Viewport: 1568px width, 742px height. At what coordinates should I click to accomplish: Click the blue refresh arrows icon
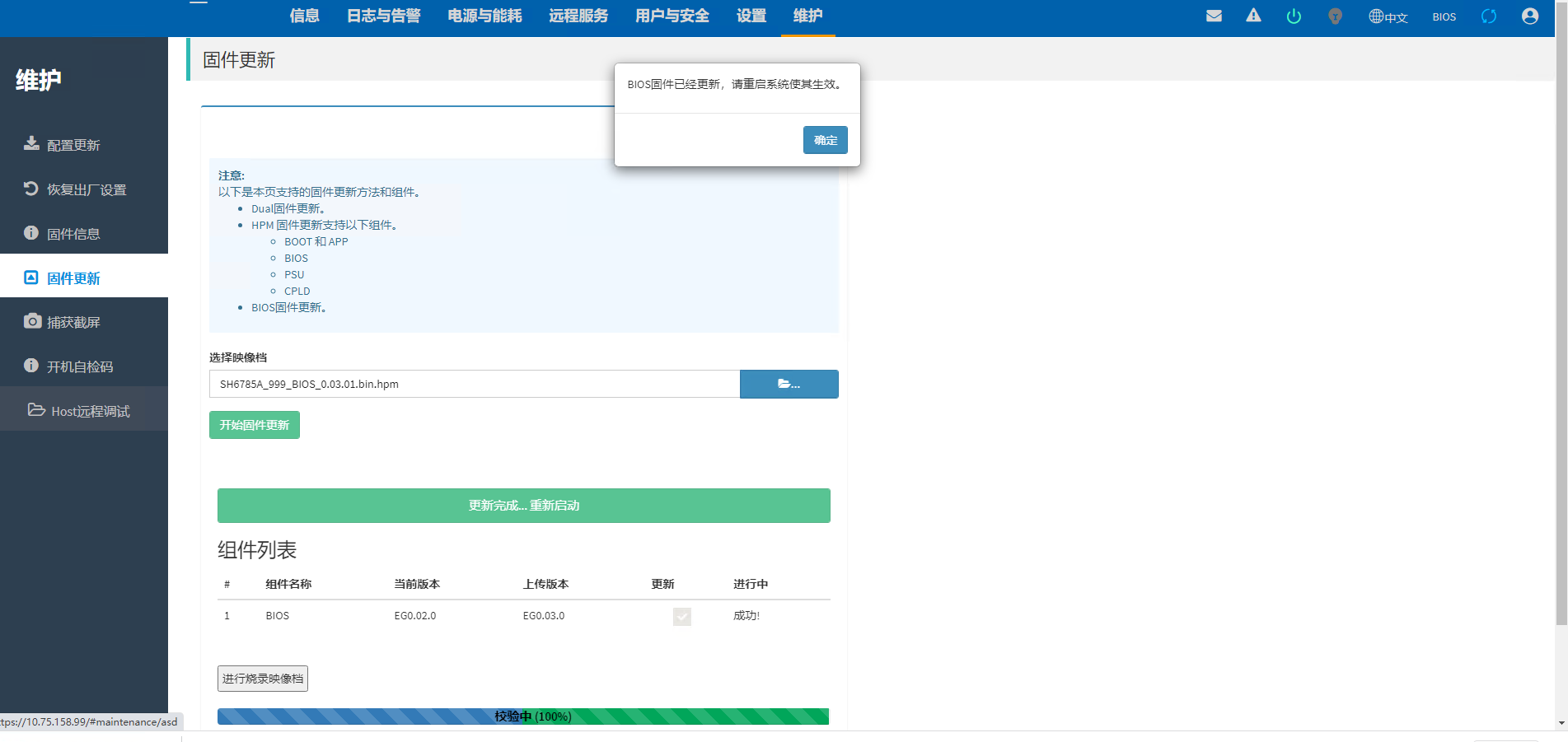pyautogui.click(x=1488, y=16)
